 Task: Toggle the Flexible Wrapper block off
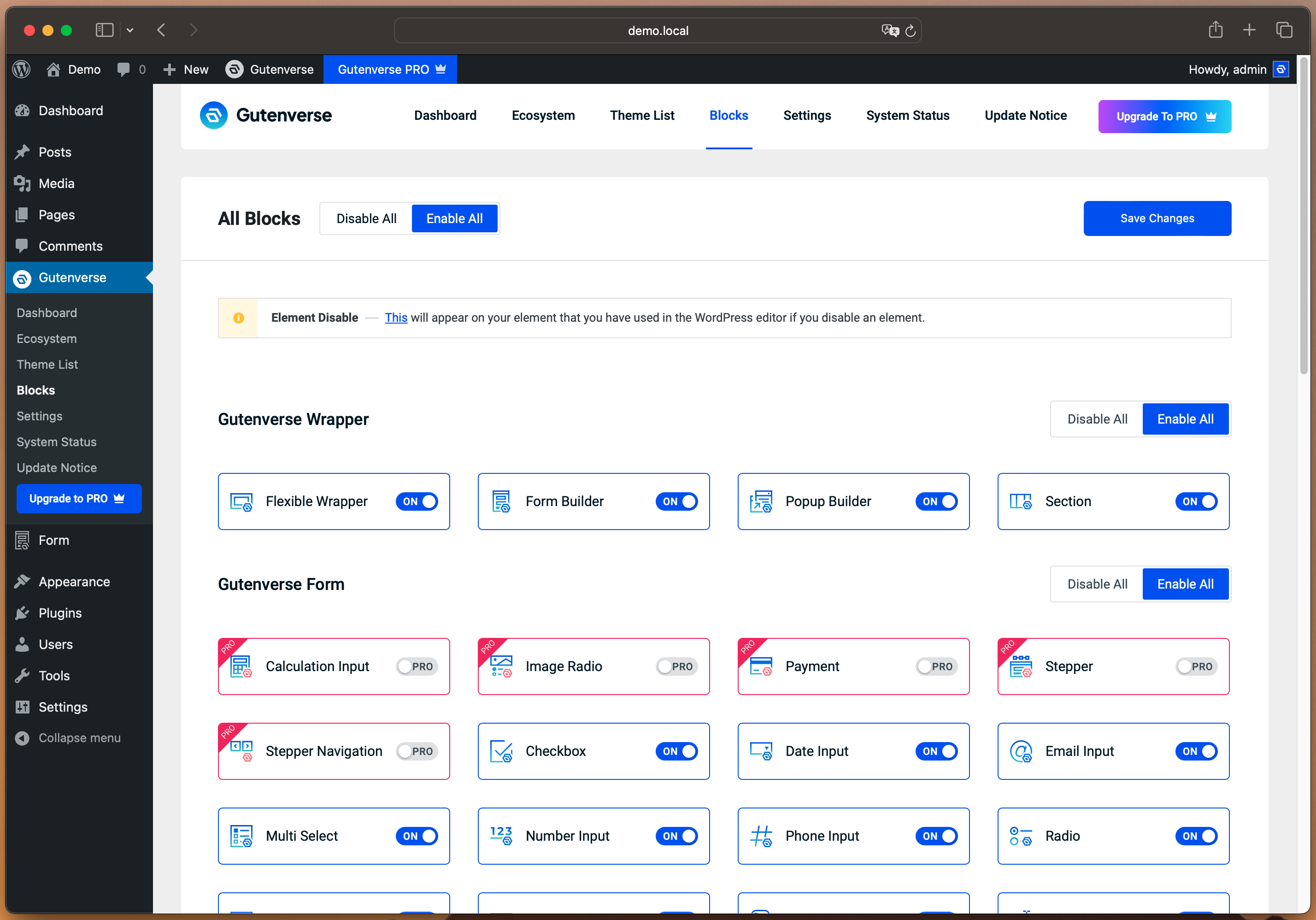tap(417, 501)
